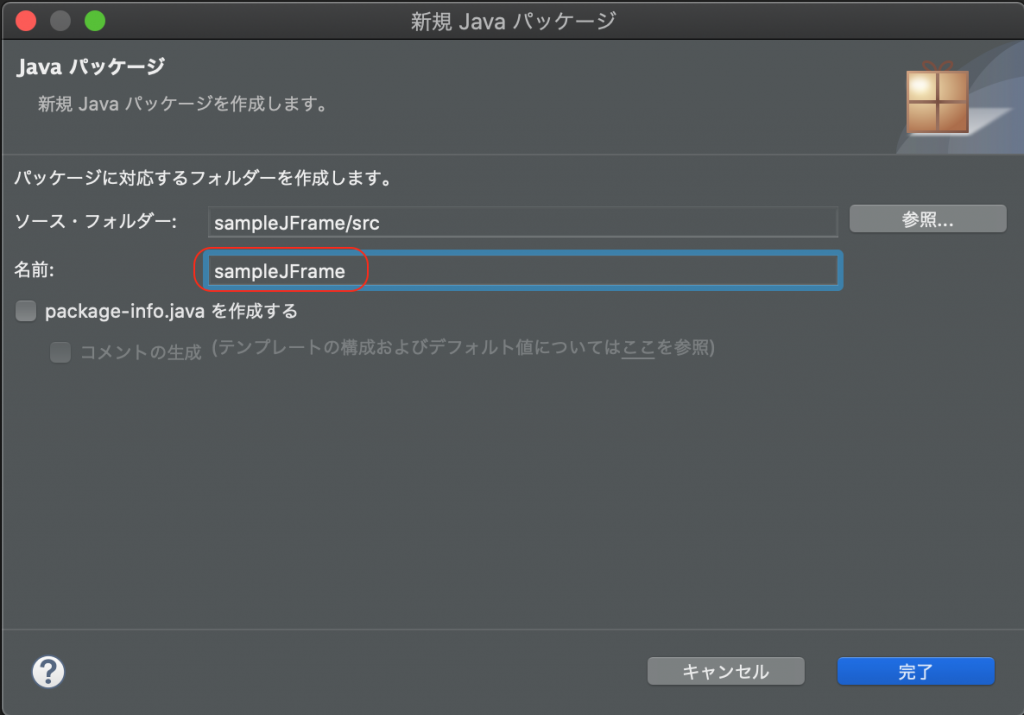The image size is (1024, 715).
Task: Click the Java パッケージ bold heading
Action: pos(90,67)
